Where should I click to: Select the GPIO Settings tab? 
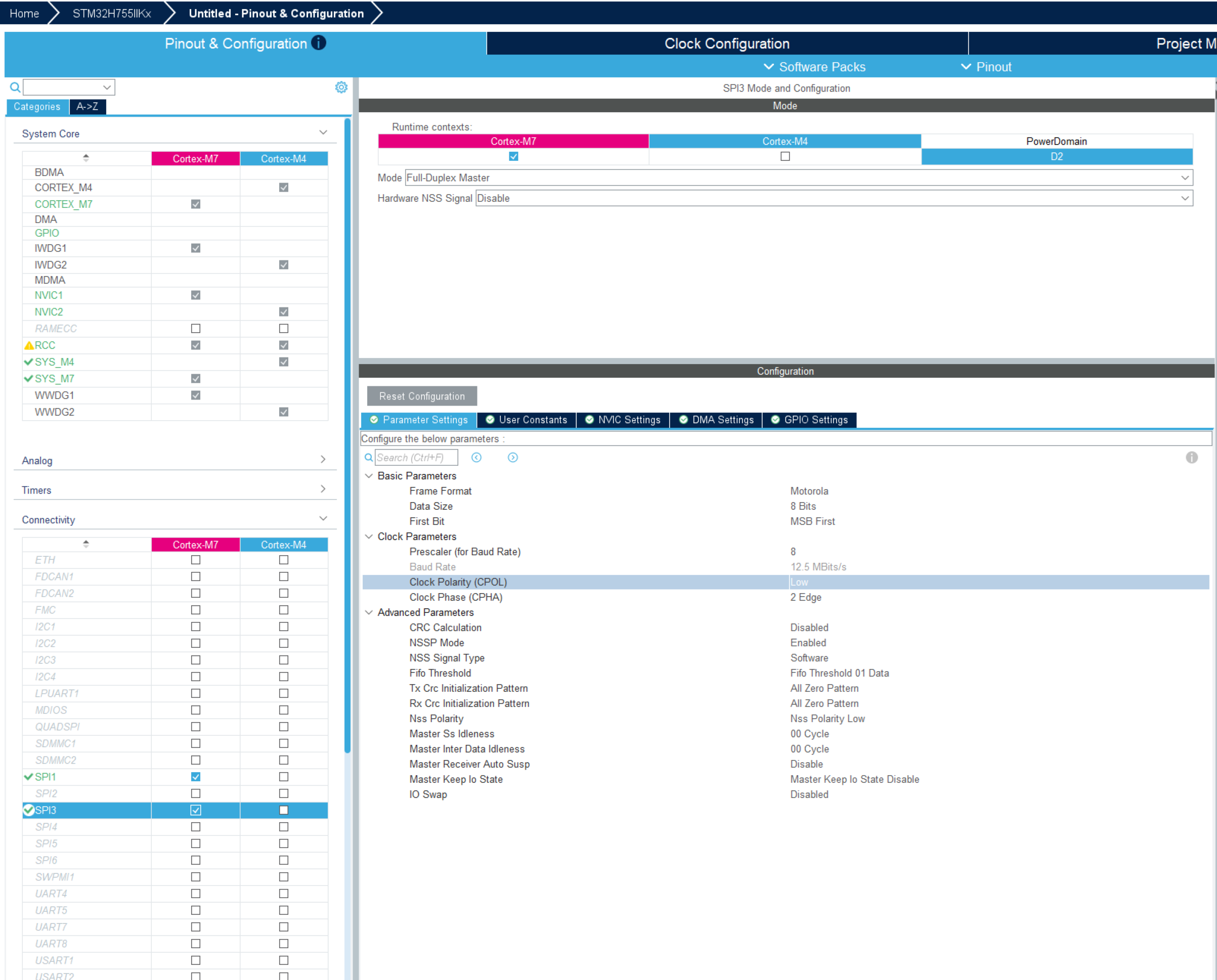(809, 420)
